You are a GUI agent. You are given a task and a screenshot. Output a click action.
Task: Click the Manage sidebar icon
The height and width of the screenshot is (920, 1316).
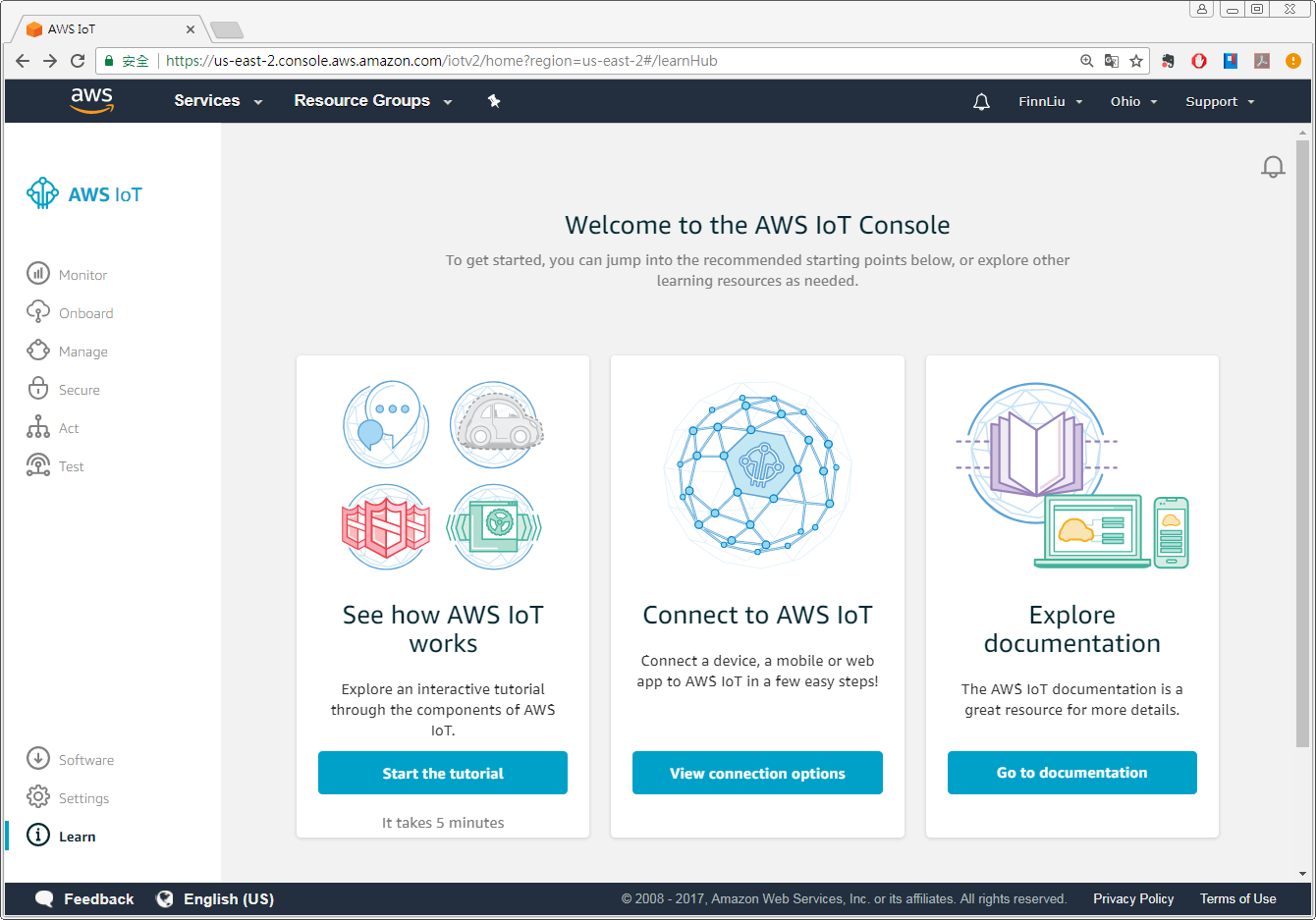[x=38, y=350]
